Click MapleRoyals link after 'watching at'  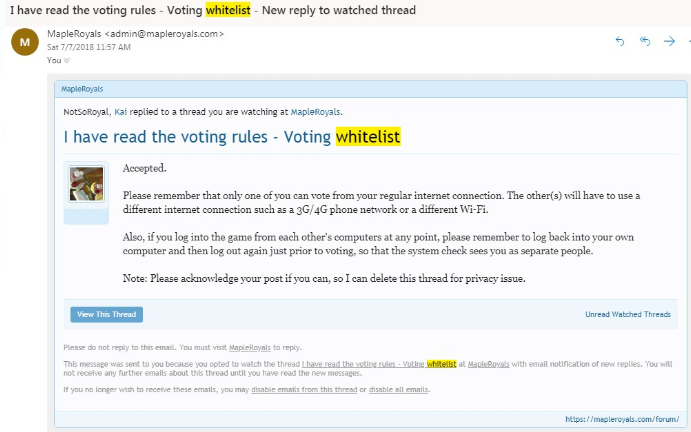[315, 112]
